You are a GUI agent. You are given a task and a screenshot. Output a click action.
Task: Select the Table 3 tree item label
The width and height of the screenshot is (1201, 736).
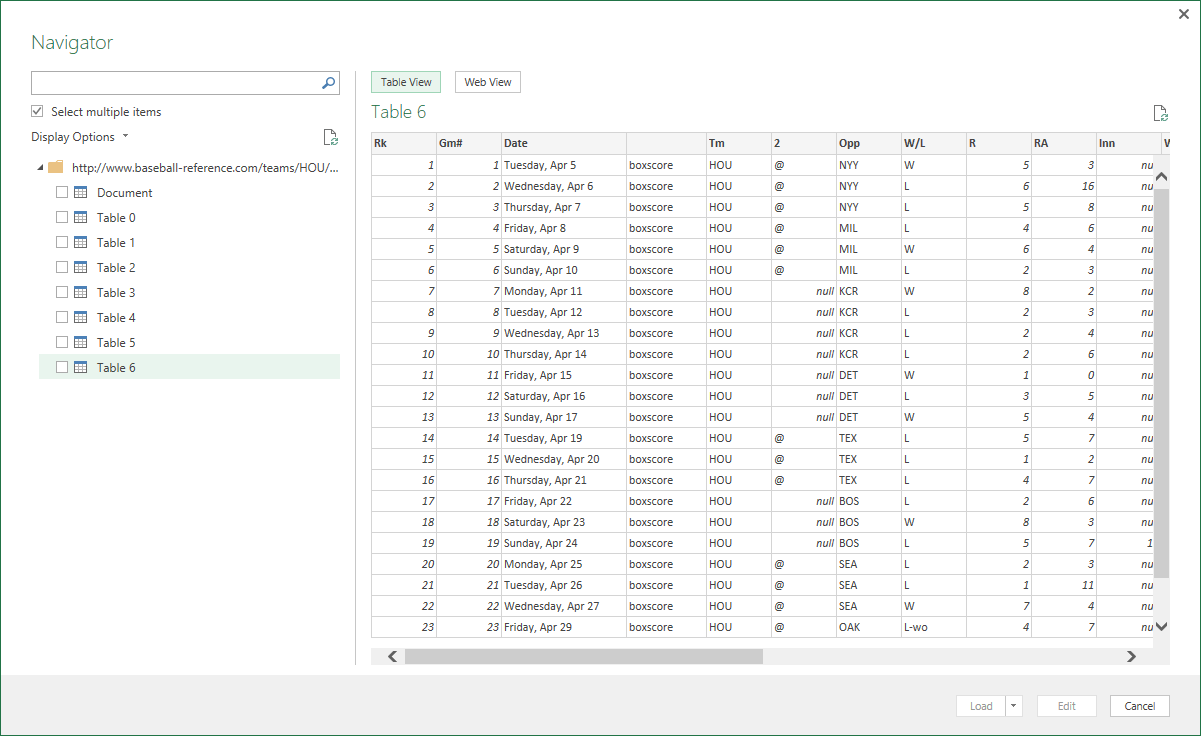(x=116, y=292)
